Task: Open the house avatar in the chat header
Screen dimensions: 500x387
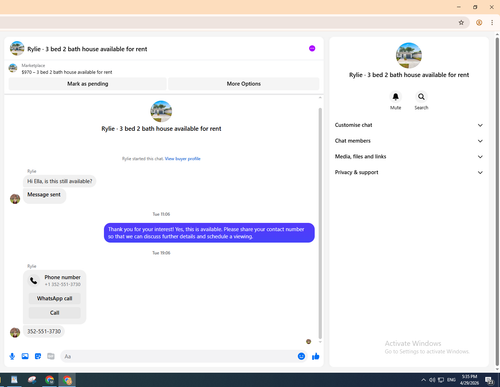Action: (x=17, y=48)
